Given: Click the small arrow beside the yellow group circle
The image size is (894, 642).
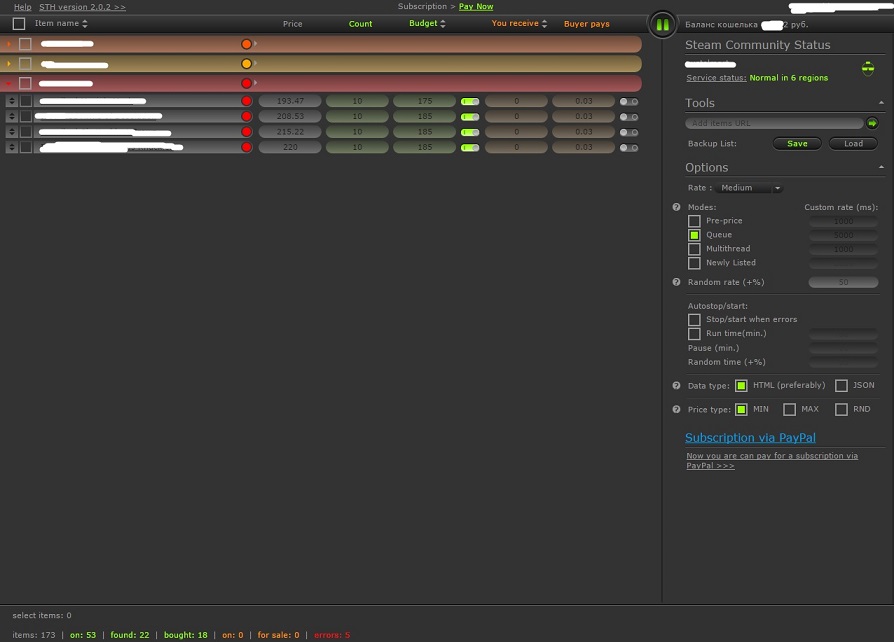Looking at the screenshot, I should [x=255, y=63].
